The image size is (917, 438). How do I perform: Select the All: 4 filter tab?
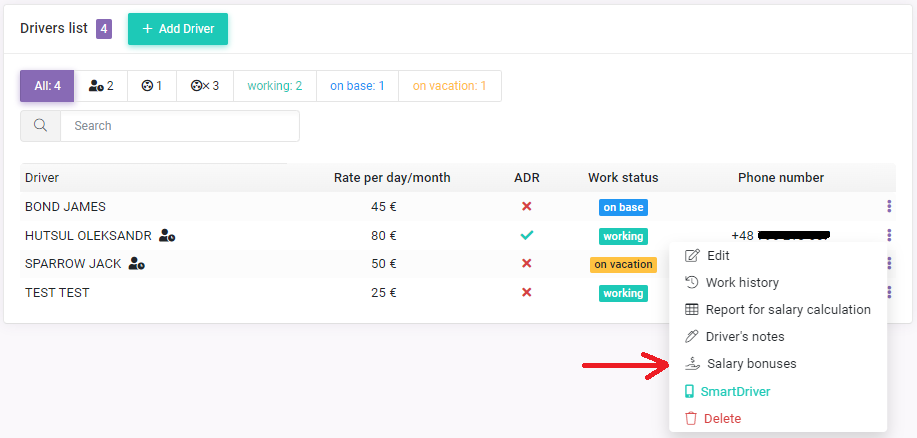click(x=47, y=86)
